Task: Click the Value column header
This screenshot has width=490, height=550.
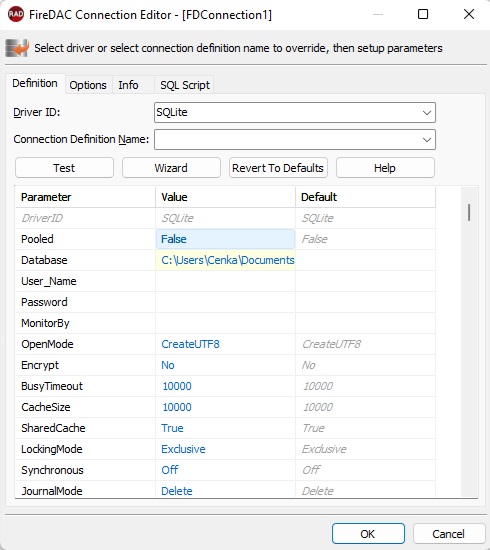Action: point(225,197)
